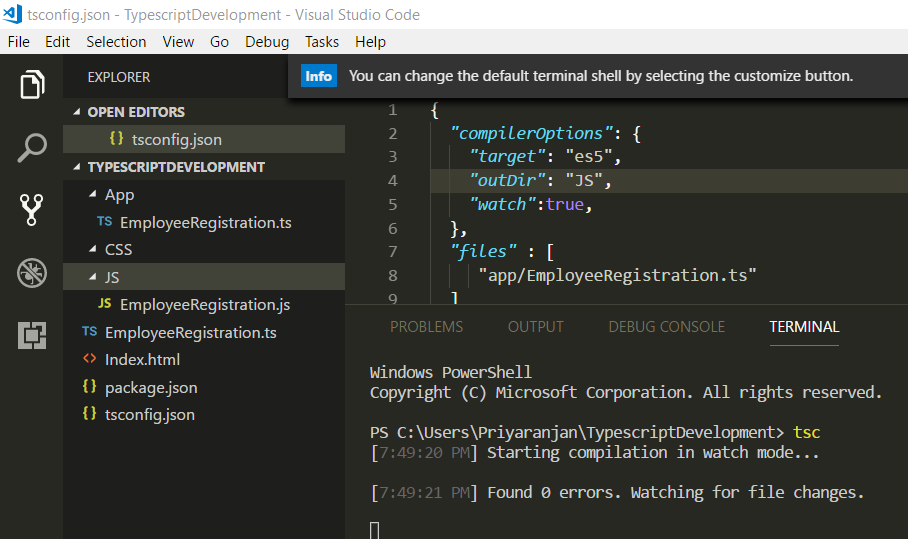Open the Explorer view in activity bar
The width and height of the screenshot is (908, 539).
(x=32, y=85)
